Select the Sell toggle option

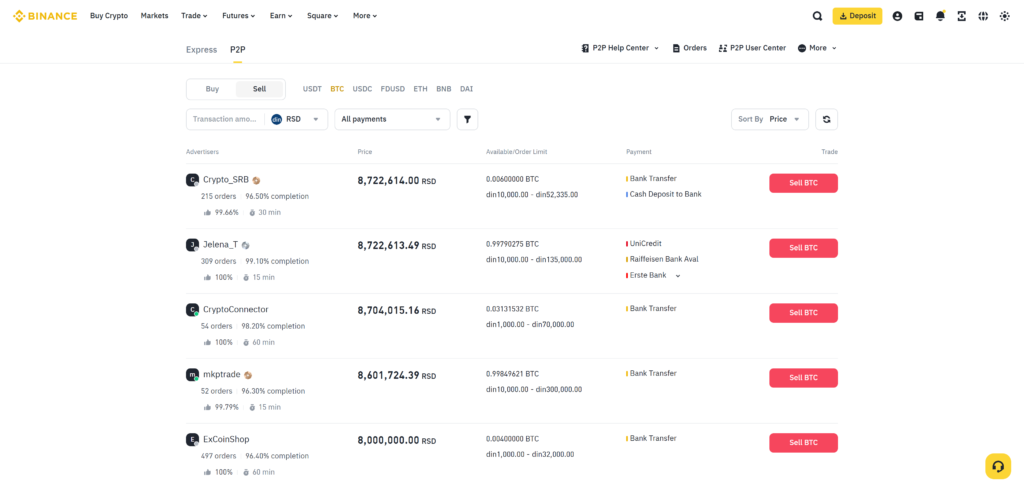tap(259, 89)
